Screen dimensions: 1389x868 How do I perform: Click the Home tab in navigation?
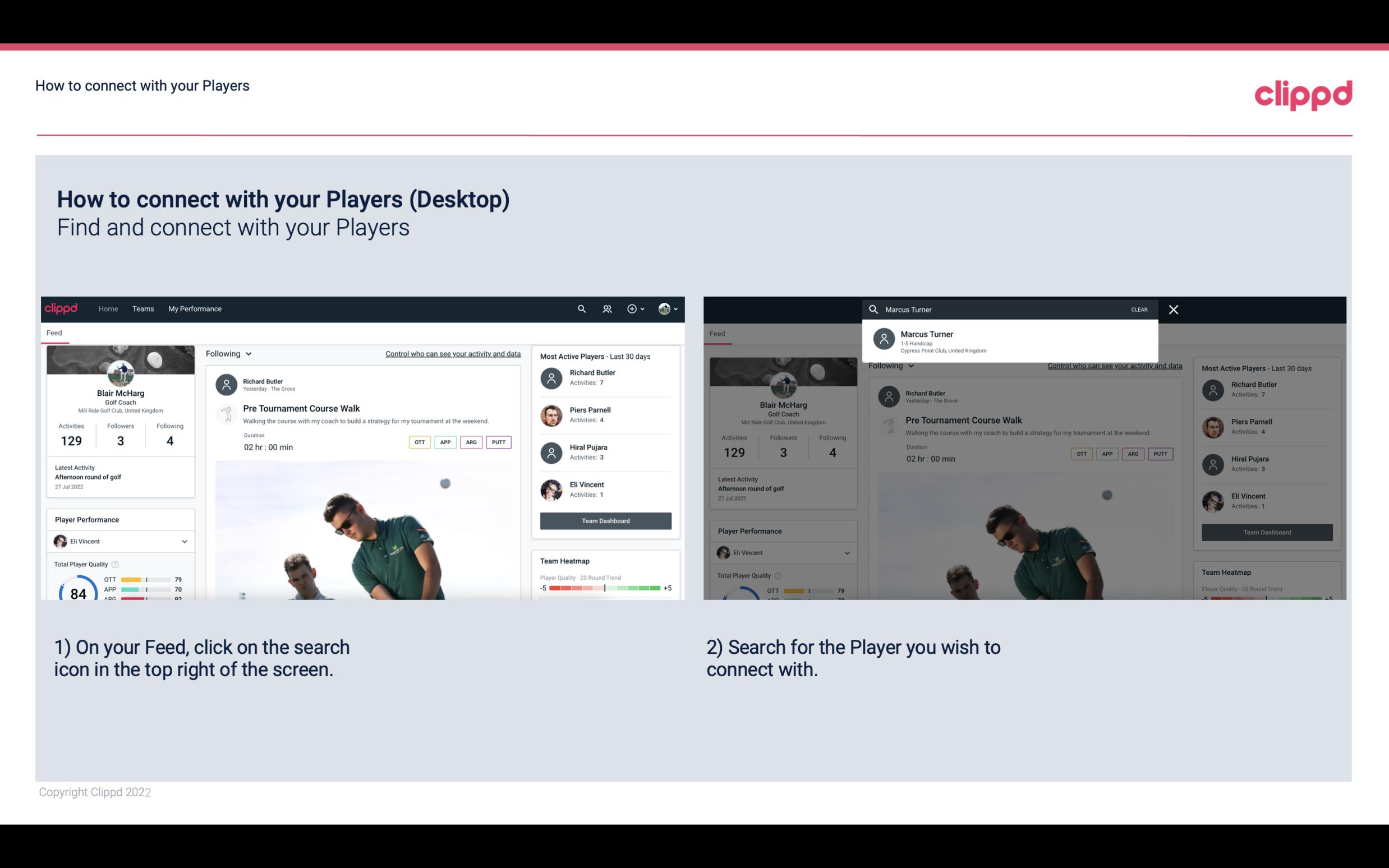[x=107, y=309]
